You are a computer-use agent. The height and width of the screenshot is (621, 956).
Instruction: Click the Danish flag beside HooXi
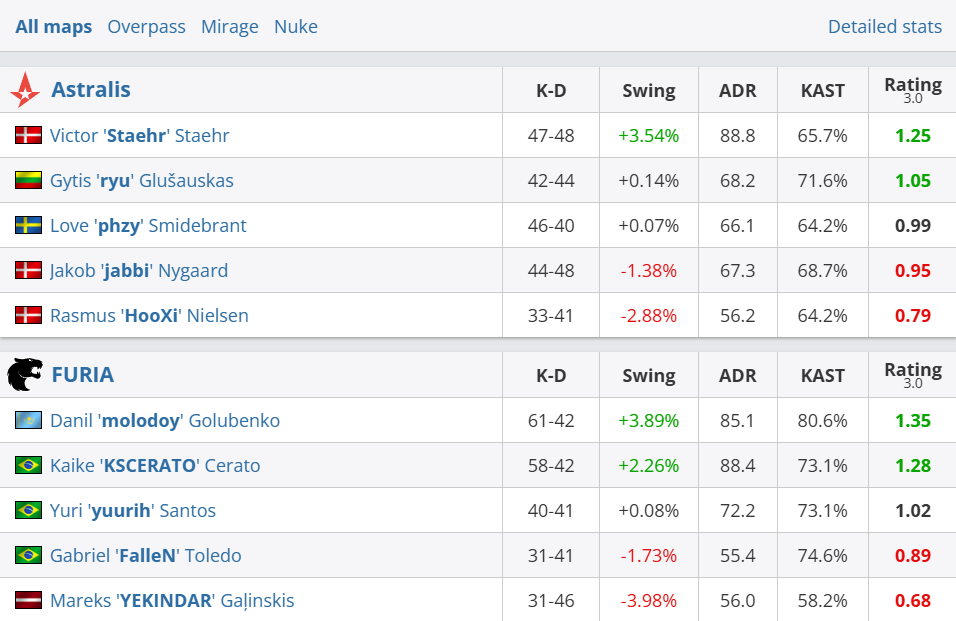[x=28, y=315]
